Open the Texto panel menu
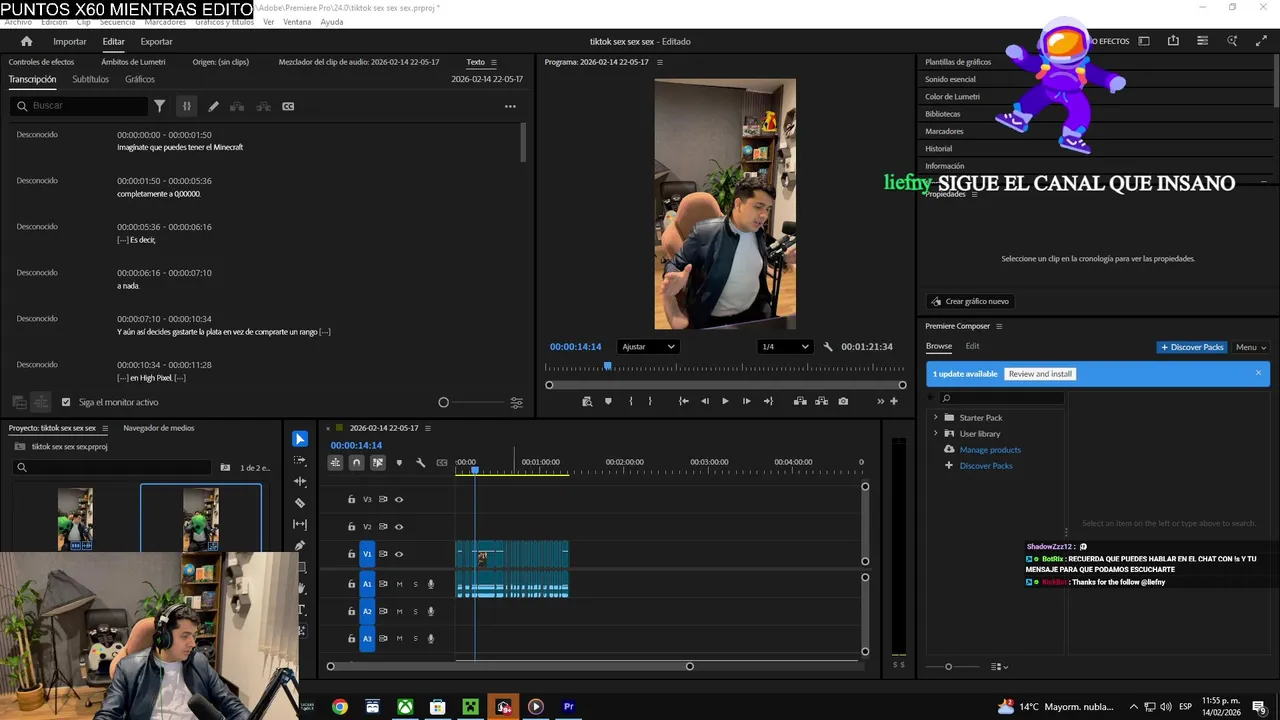 tap(493, 62)
